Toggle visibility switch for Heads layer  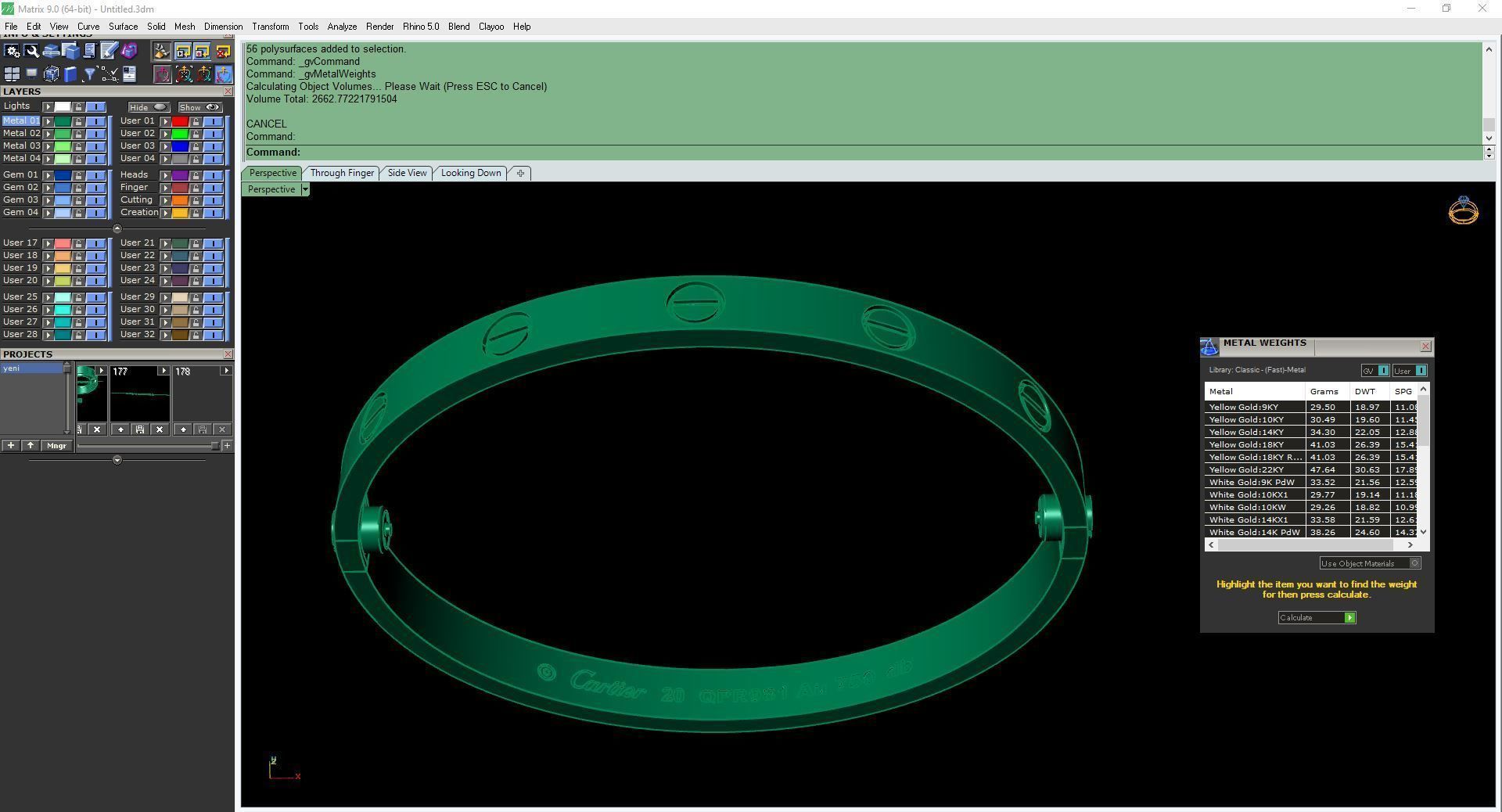tap(213, 175)
